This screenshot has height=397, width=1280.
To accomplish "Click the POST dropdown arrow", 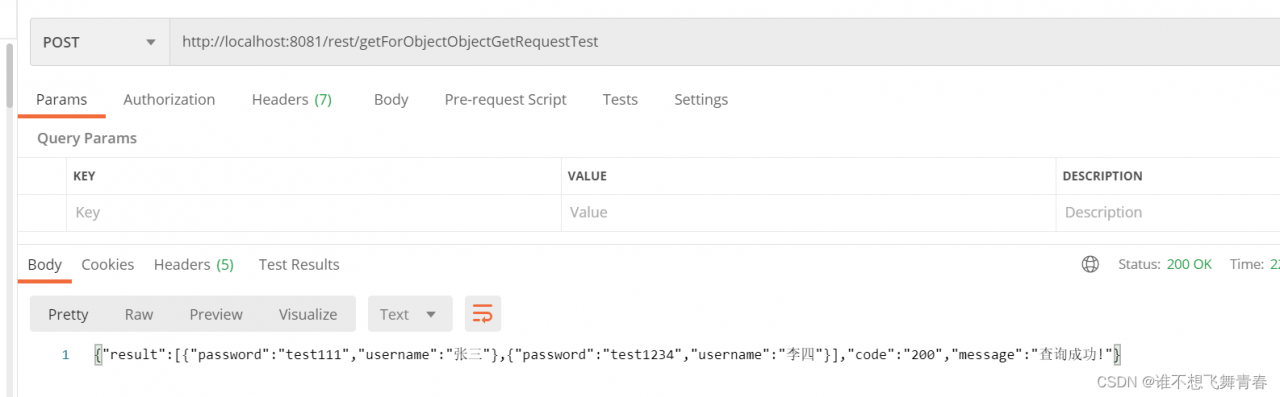I will tap(151, 43).
